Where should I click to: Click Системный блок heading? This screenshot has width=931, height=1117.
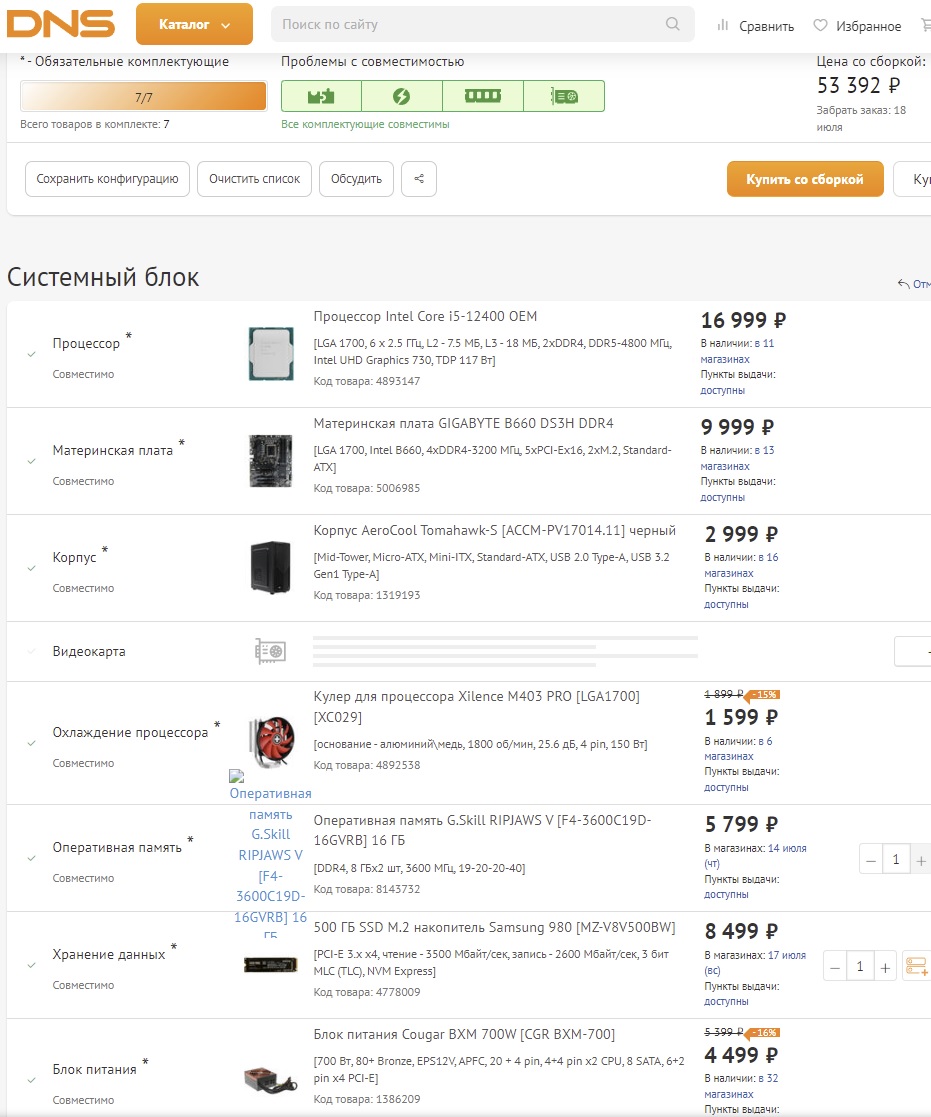tap(103, 277)
